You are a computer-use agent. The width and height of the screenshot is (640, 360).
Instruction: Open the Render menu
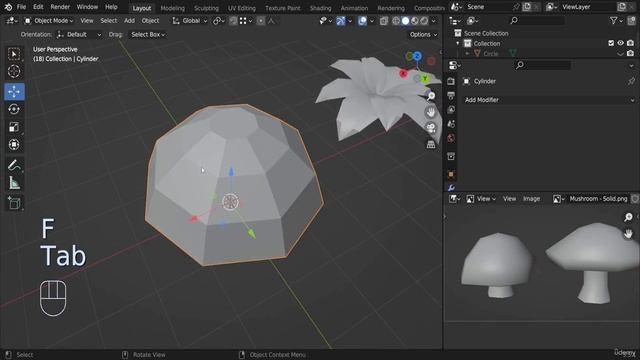click(60, 7)
